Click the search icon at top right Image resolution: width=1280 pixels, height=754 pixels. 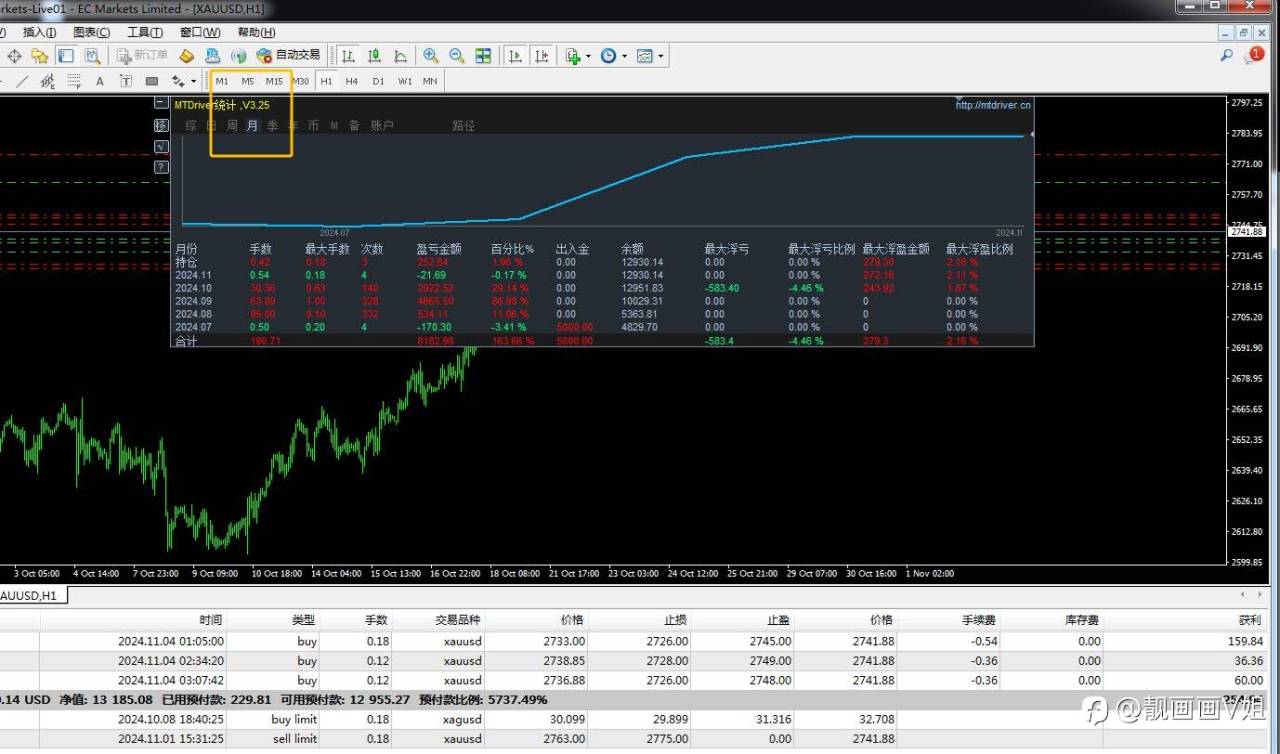[1226, 56]
